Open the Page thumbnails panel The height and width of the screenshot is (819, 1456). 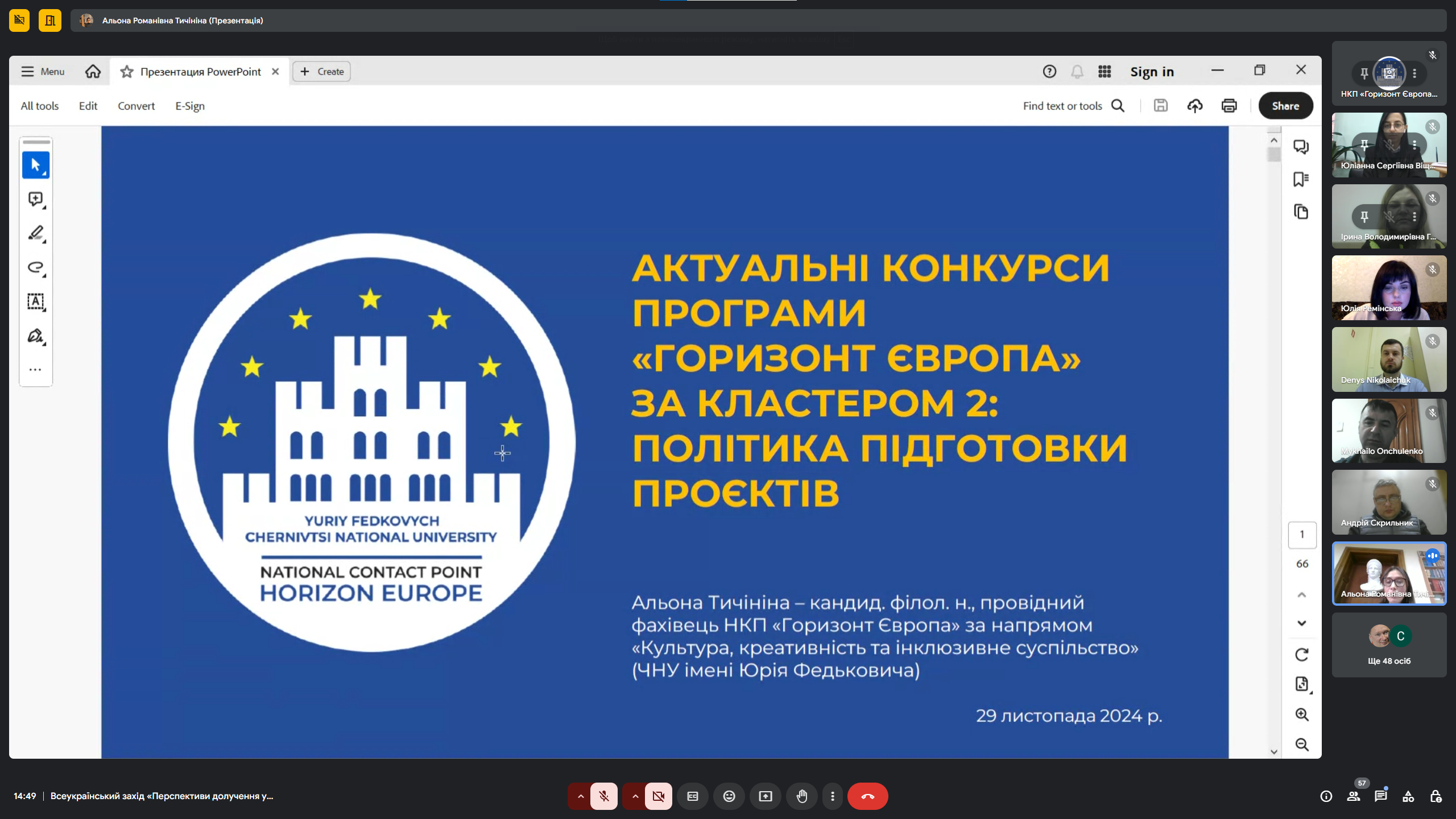(x=1302, y=211)
